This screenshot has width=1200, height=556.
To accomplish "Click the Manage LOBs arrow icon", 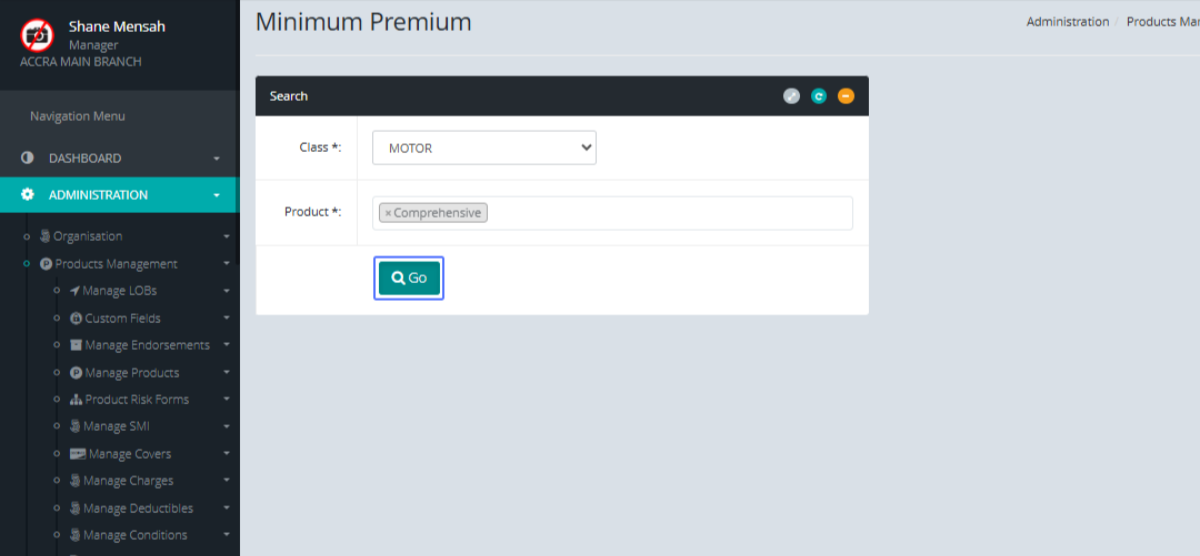I will 75,291.
